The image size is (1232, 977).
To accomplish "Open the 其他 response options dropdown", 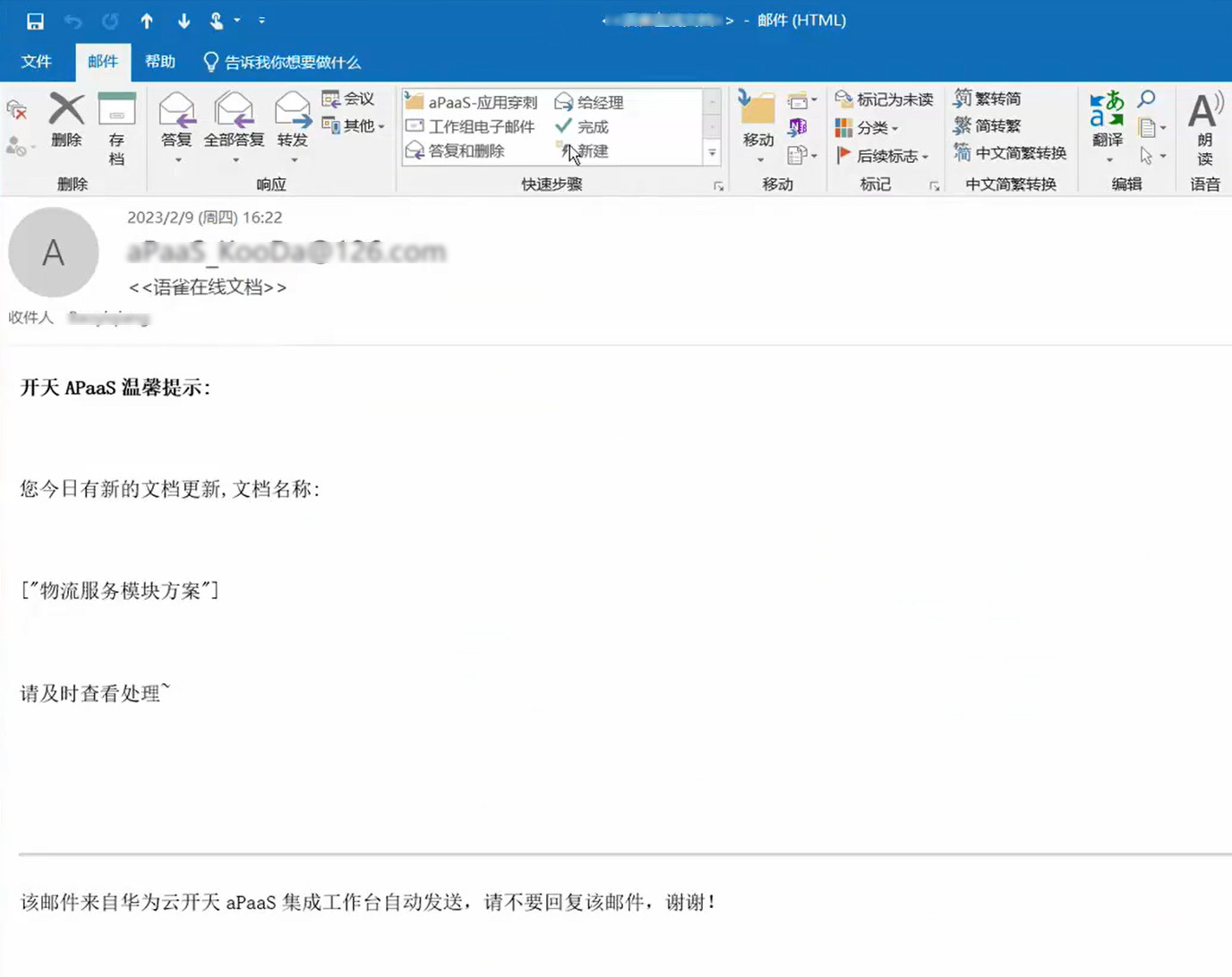I will coord(354,125).
